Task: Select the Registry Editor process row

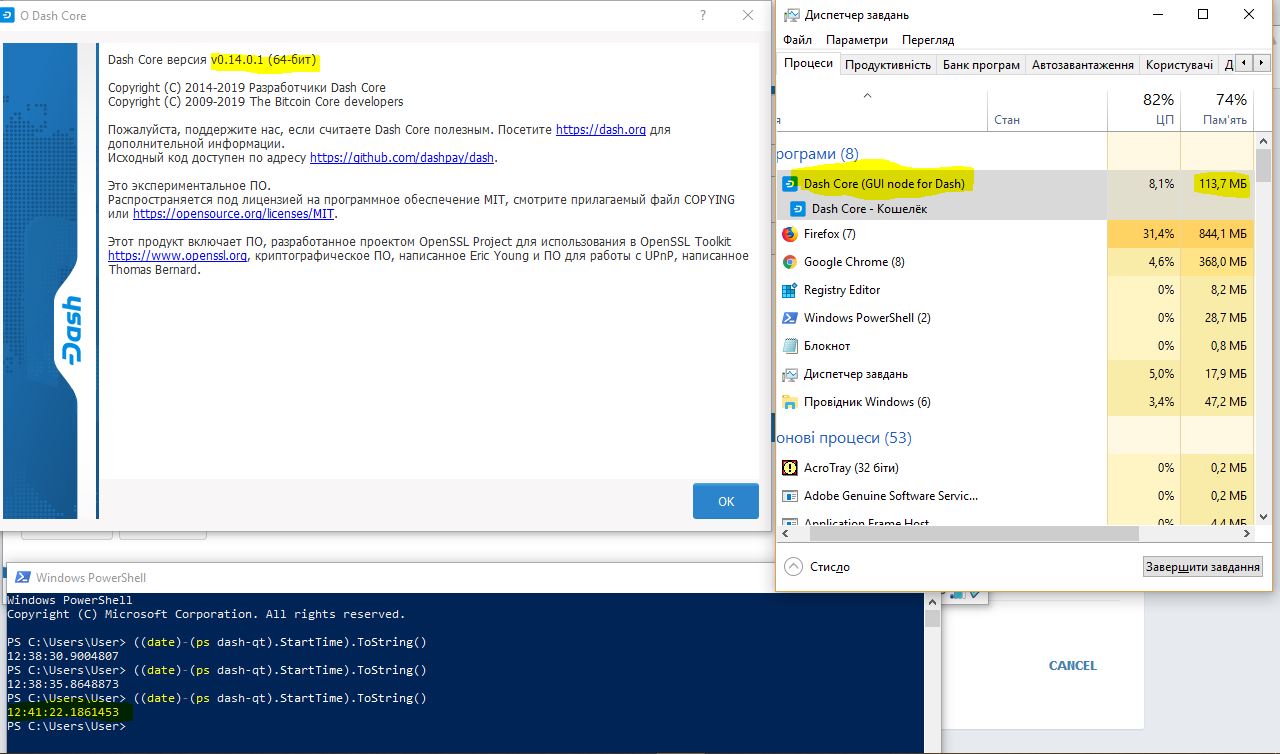Action: 1015,290
